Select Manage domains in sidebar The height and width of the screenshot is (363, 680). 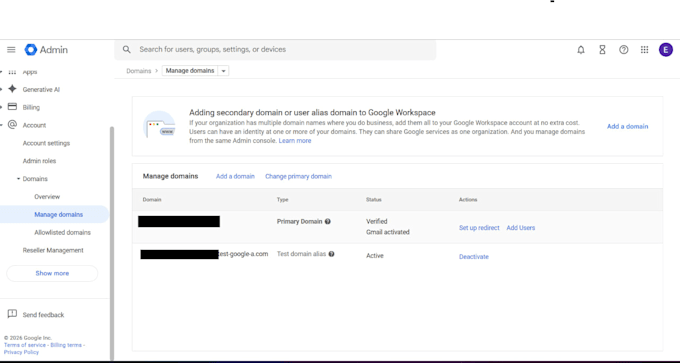coord(54,214)
